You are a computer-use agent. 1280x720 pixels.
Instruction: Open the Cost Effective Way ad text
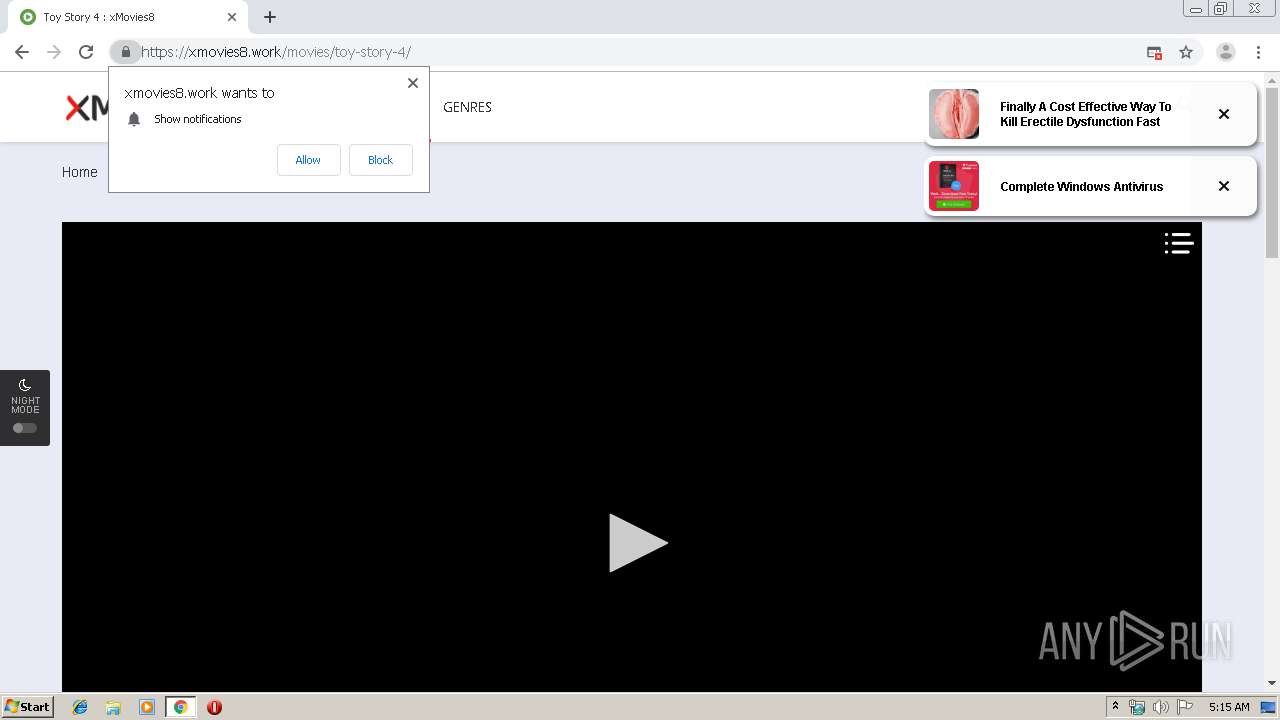[x=1085, y=114]
